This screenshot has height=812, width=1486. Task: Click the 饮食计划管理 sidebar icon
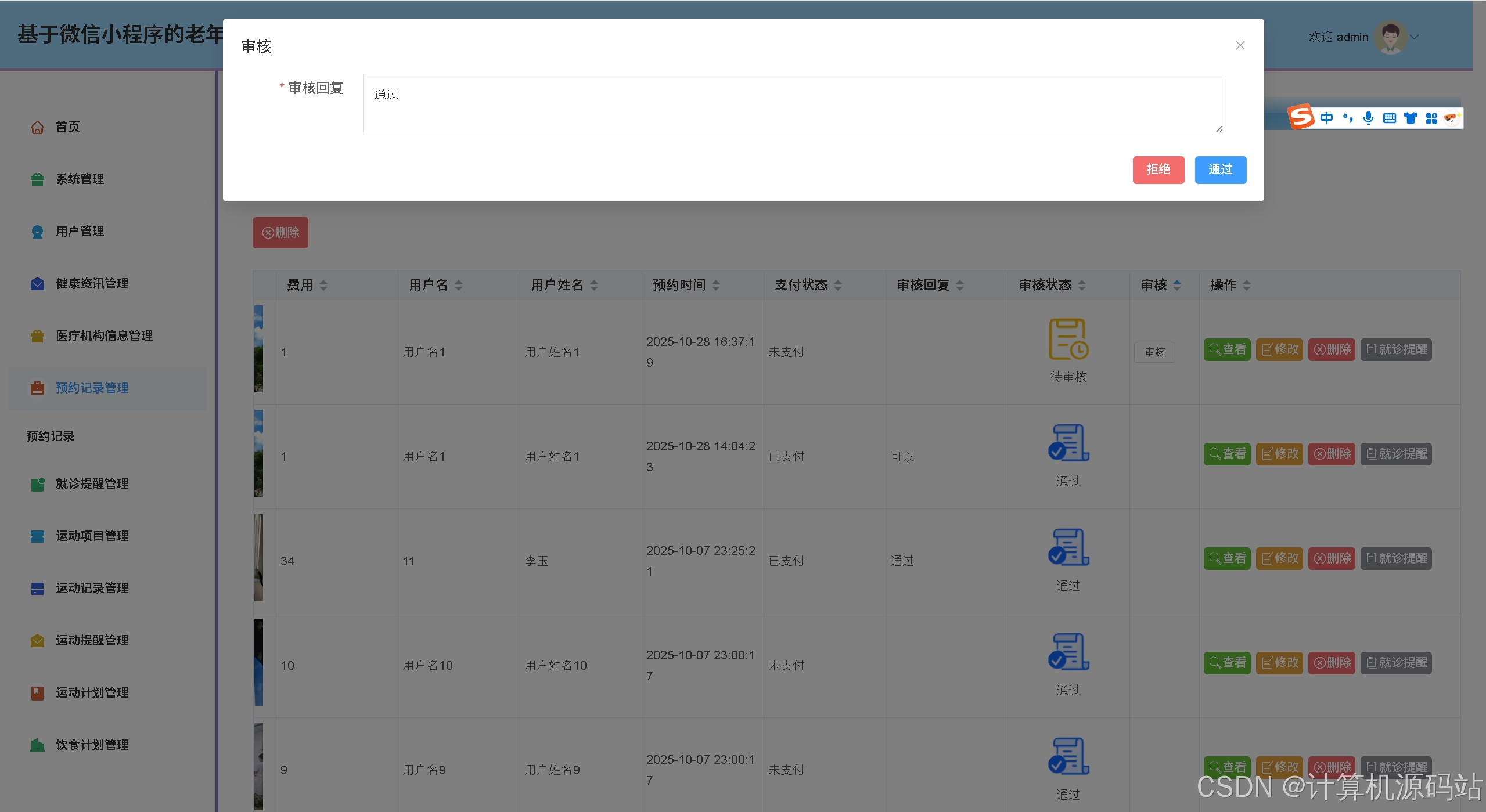37,745
